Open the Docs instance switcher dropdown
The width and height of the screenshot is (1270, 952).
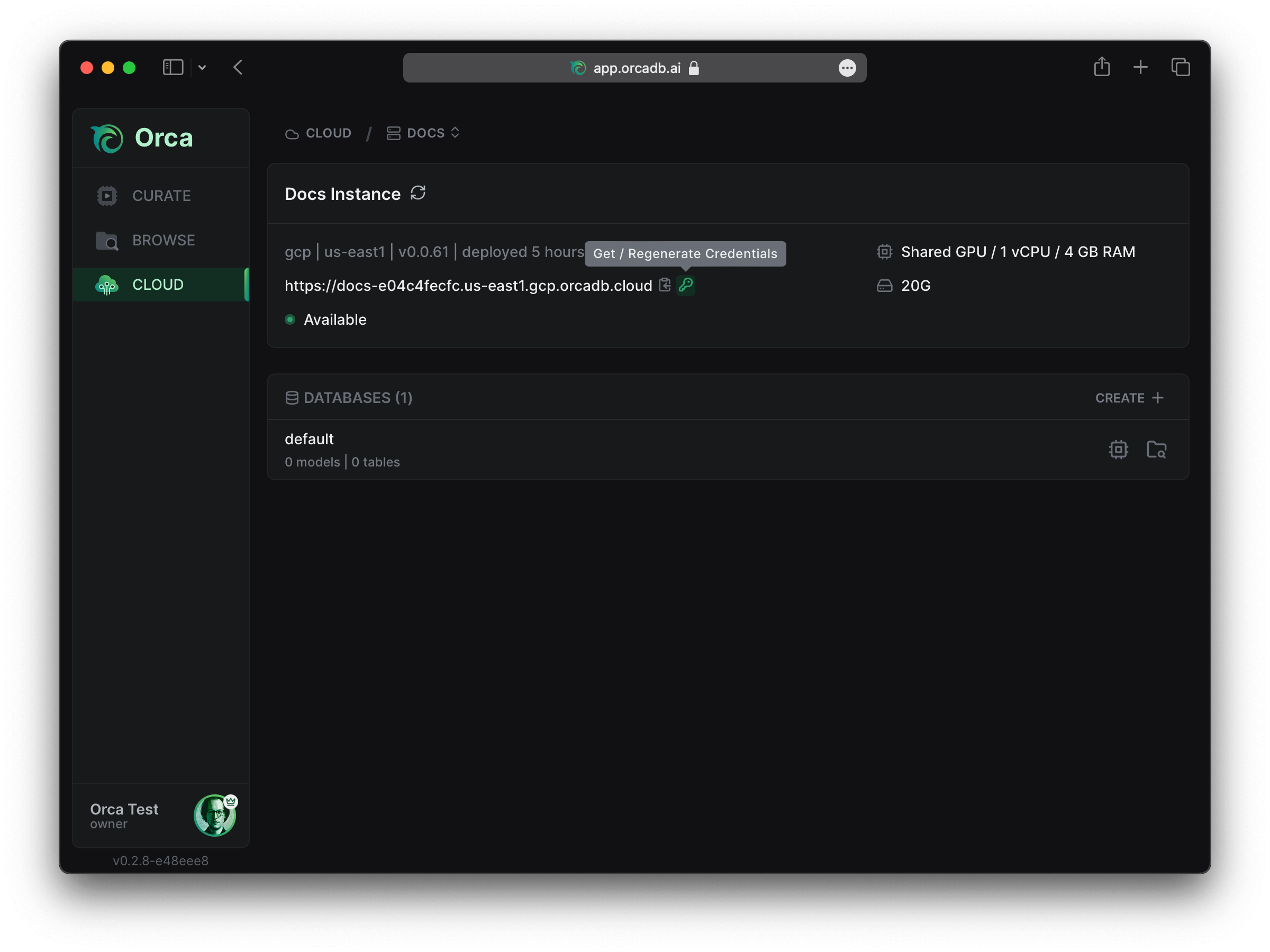point(423,133)
